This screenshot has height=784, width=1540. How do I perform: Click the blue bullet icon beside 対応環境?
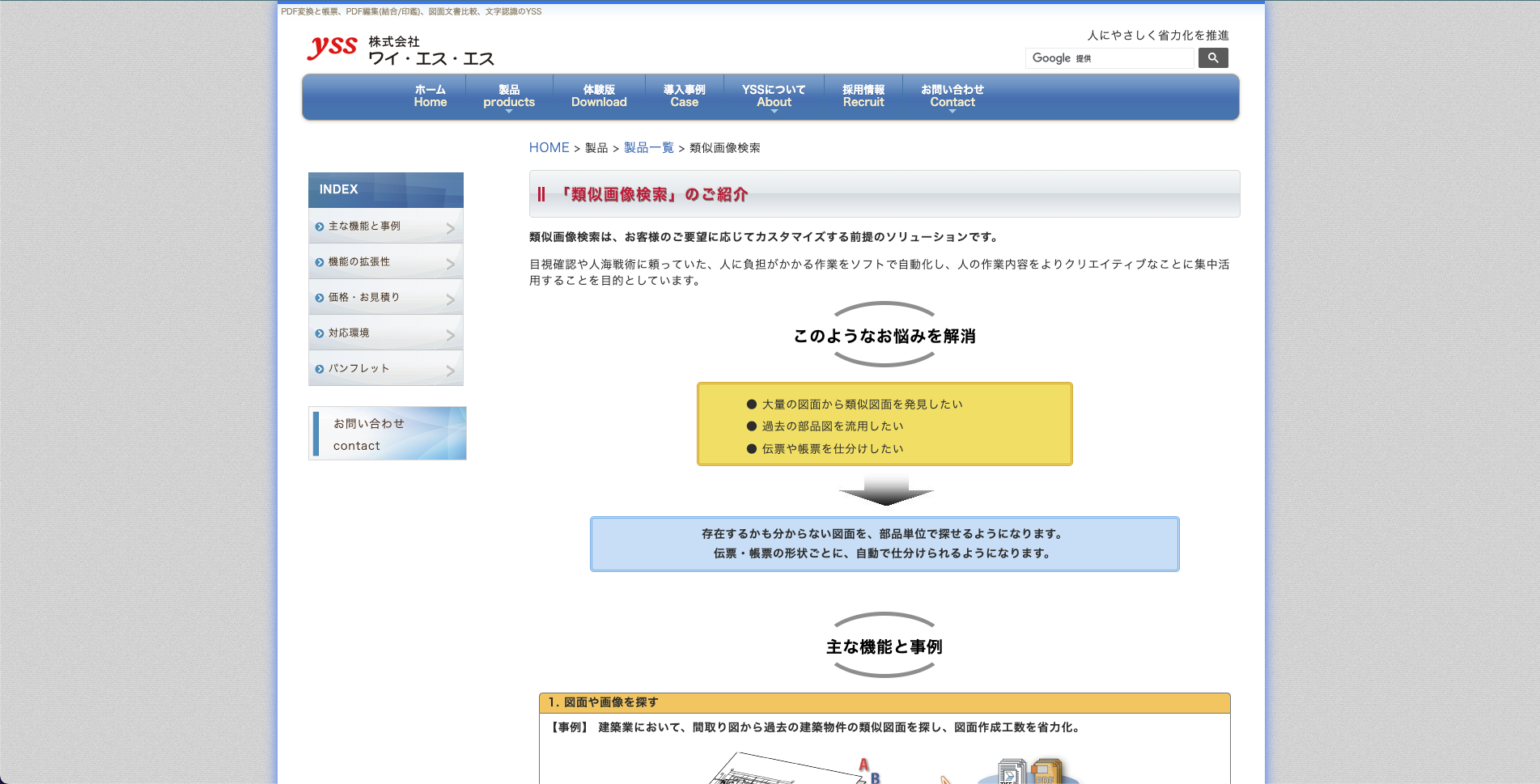coord(320,334)
